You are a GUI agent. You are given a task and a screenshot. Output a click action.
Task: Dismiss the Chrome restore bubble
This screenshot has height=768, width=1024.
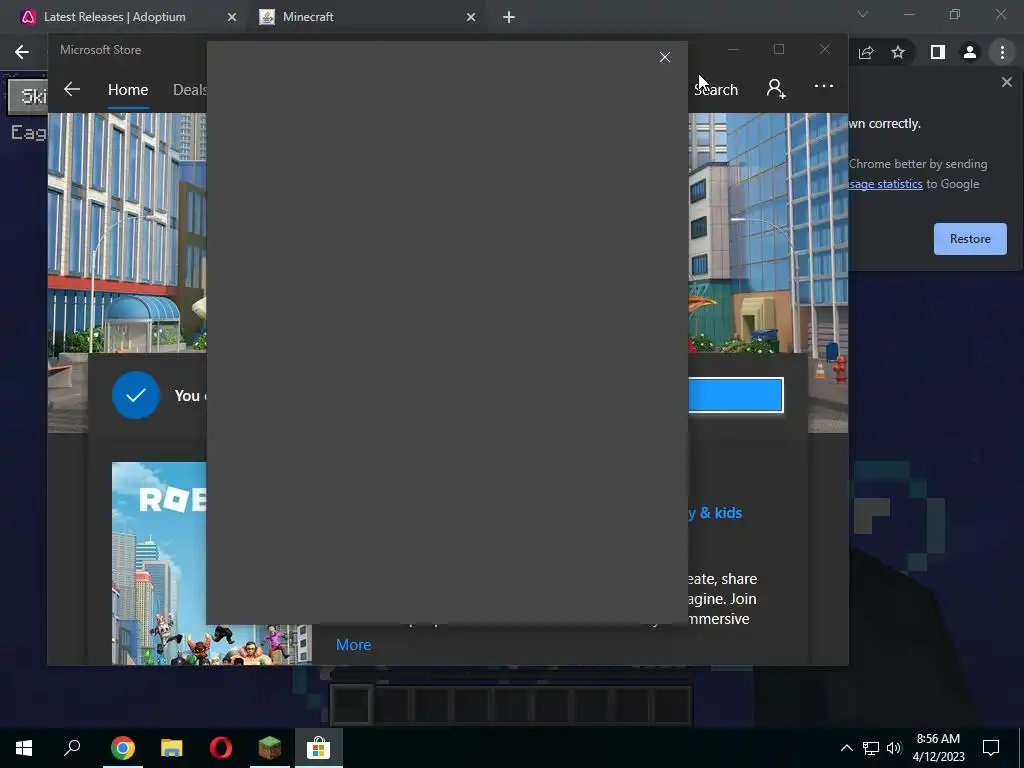[x=1006, y=82]
